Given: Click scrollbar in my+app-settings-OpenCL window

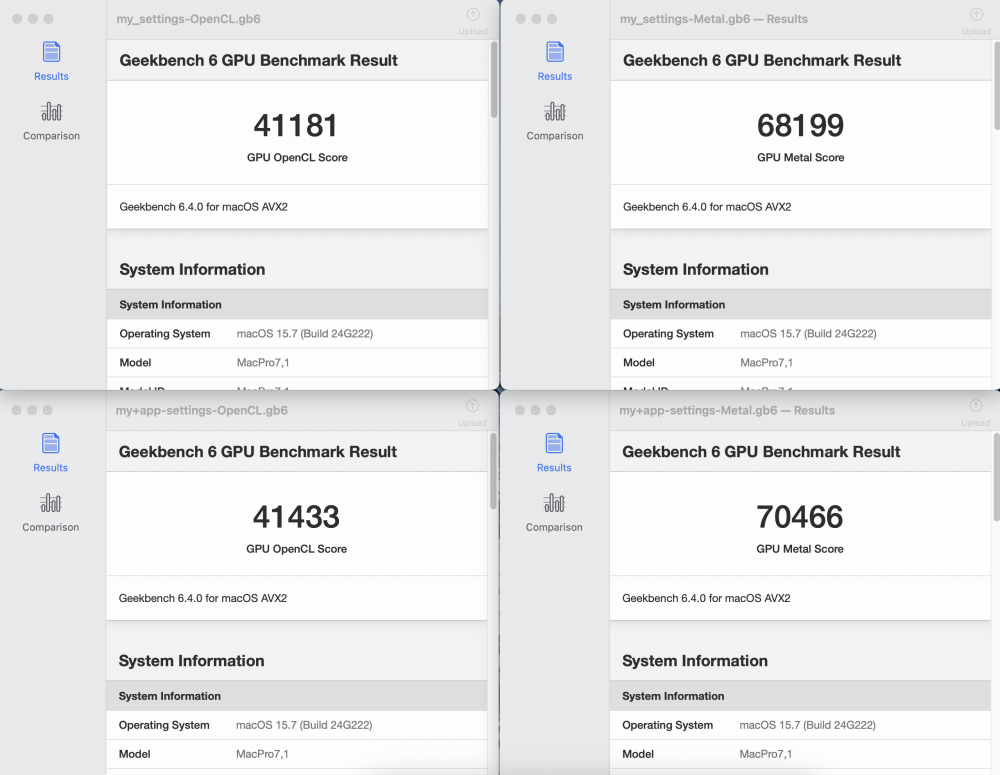Looking at the screenshot, I should click(x=493, y=471).
